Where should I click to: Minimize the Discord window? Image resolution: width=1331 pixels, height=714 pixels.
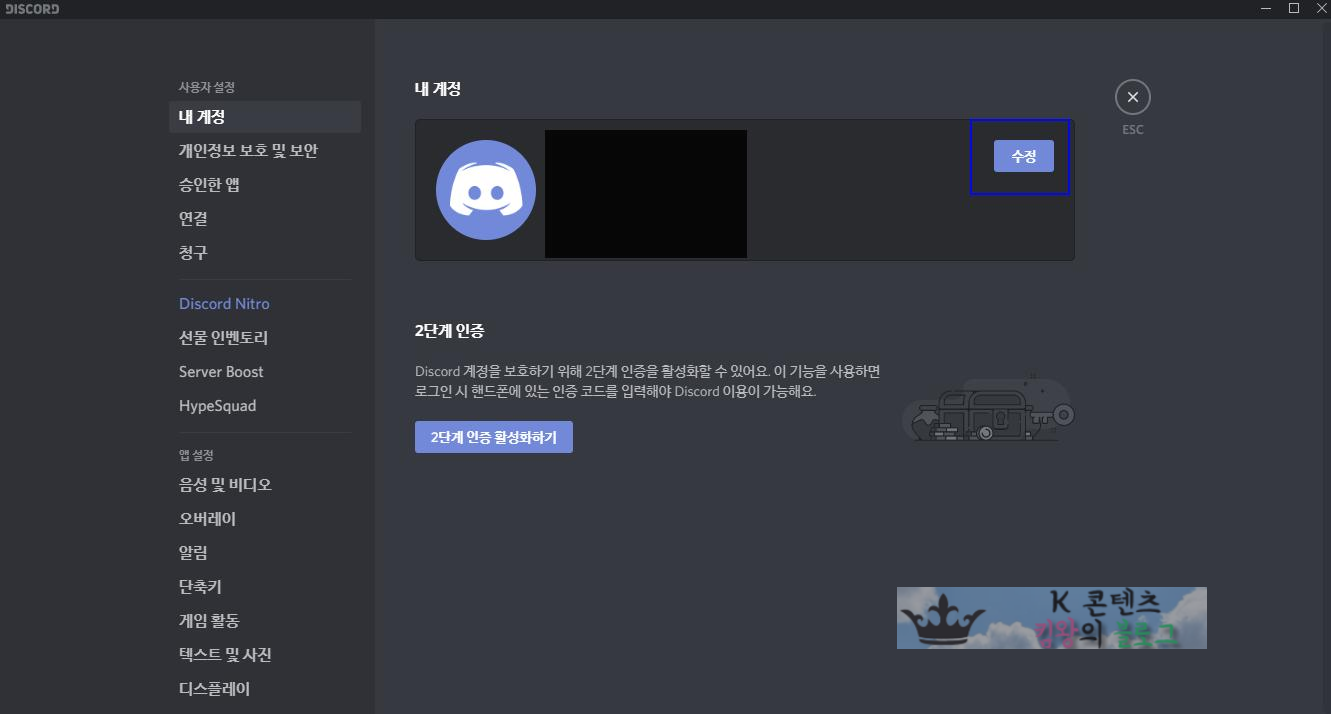[1267, 8]
